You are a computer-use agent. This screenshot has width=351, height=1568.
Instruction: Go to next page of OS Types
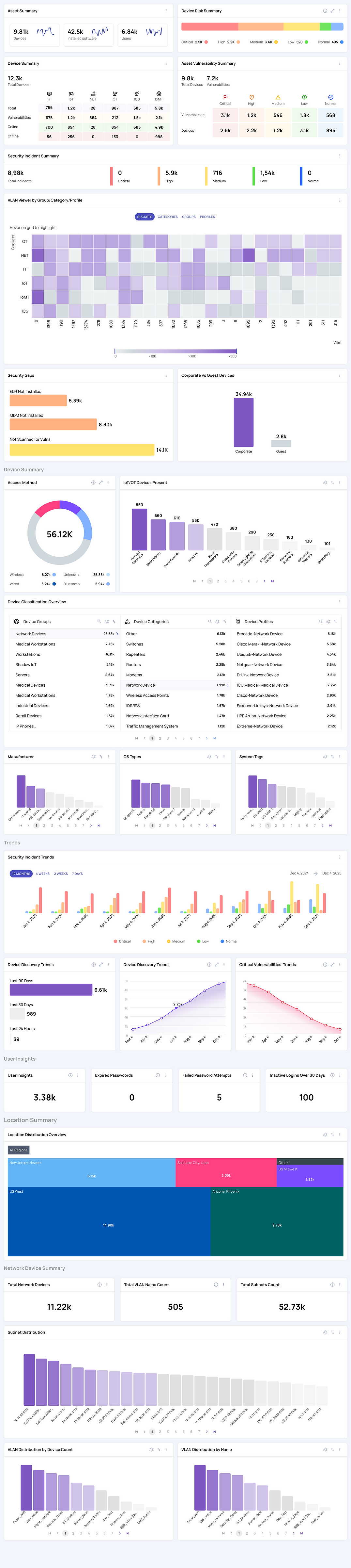(207, 826)
